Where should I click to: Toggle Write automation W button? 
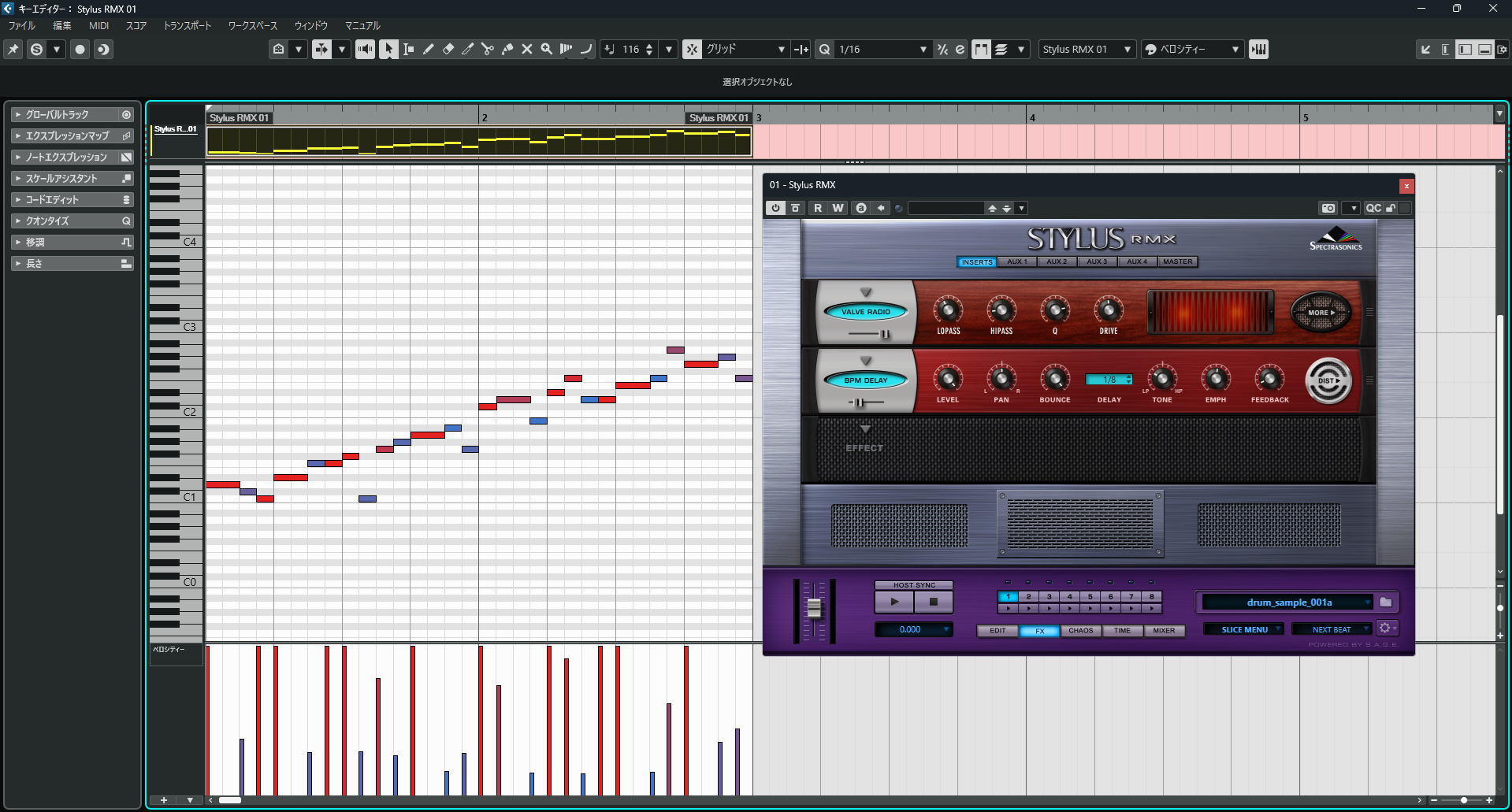[x=838, y=208]
